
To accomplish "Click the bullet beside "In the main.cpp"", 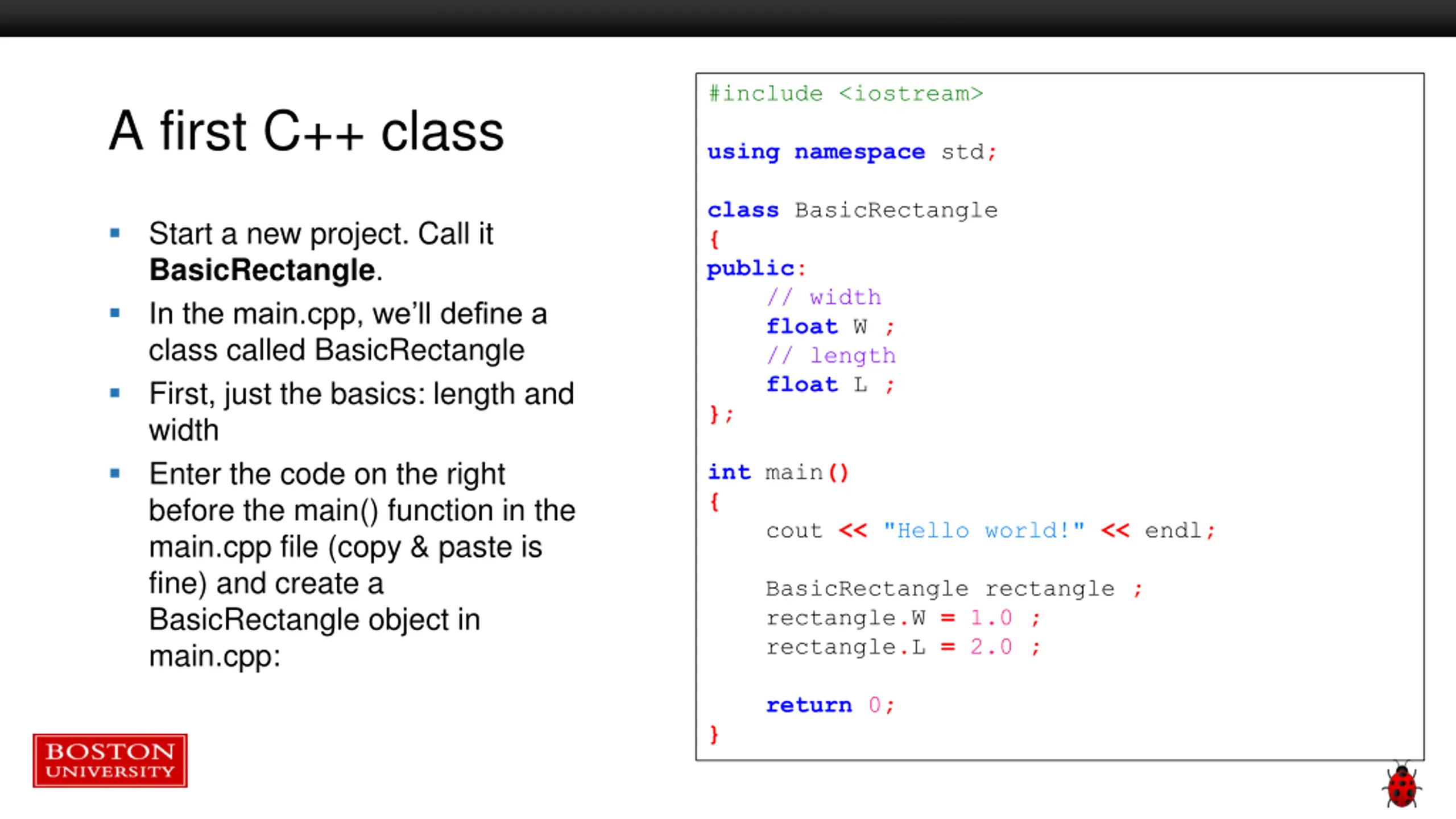I will 115,313.
